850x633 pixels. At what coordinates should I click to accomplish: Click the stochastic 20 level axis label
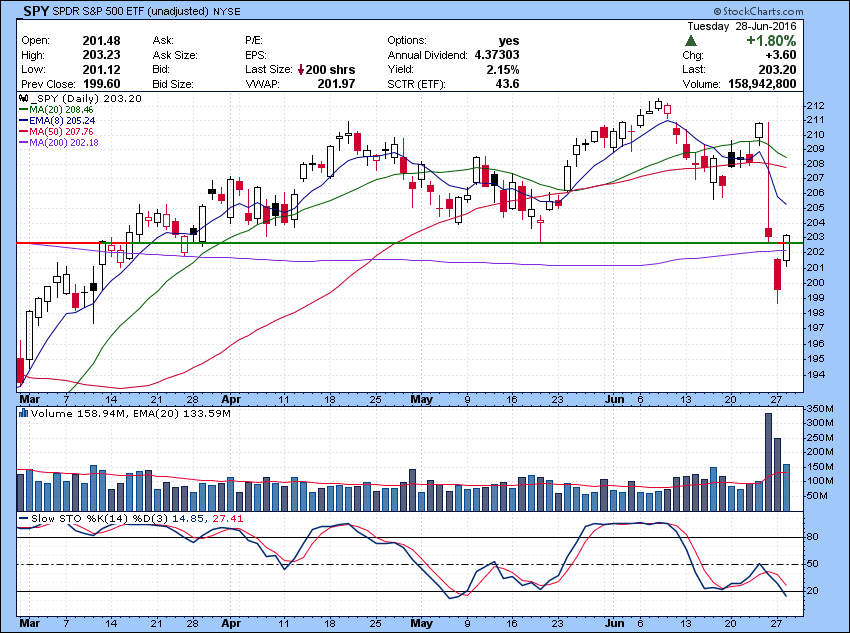tap(813, 591)
